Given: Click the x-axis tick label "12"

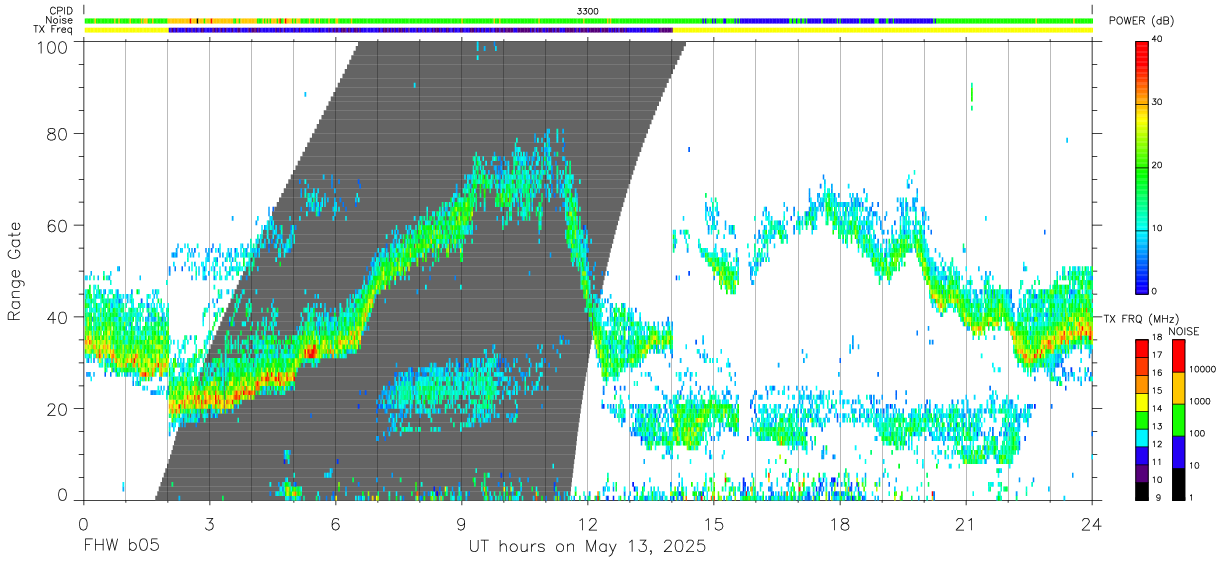Looking at the screenshot, I should 588,524.
